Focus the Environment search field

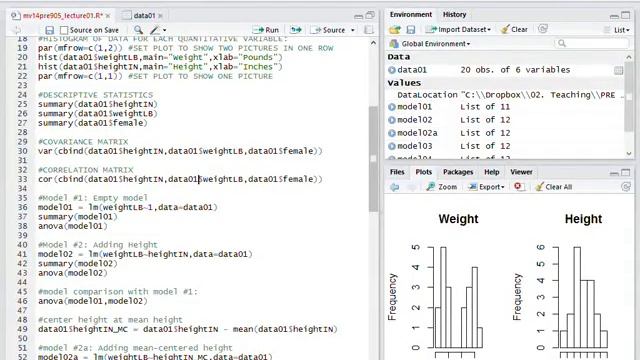tap(592, 43)
